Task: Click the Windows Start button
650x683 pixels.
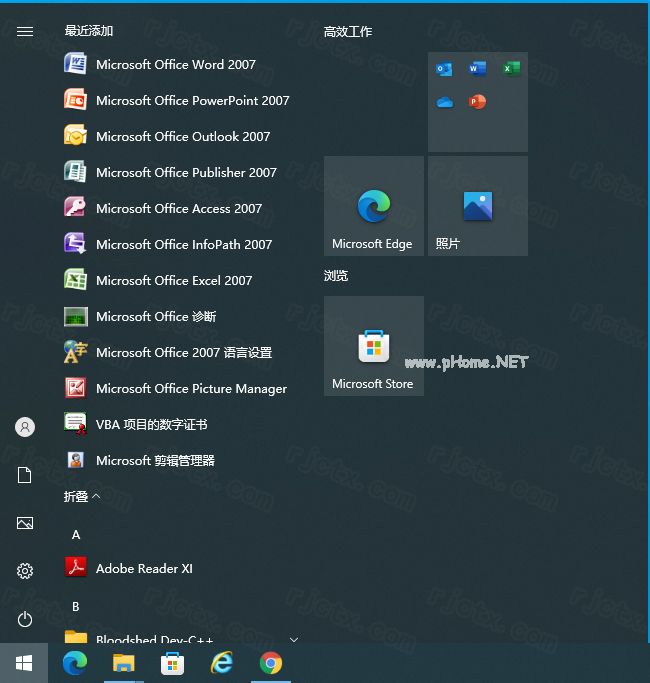Action: click(24, 663)
